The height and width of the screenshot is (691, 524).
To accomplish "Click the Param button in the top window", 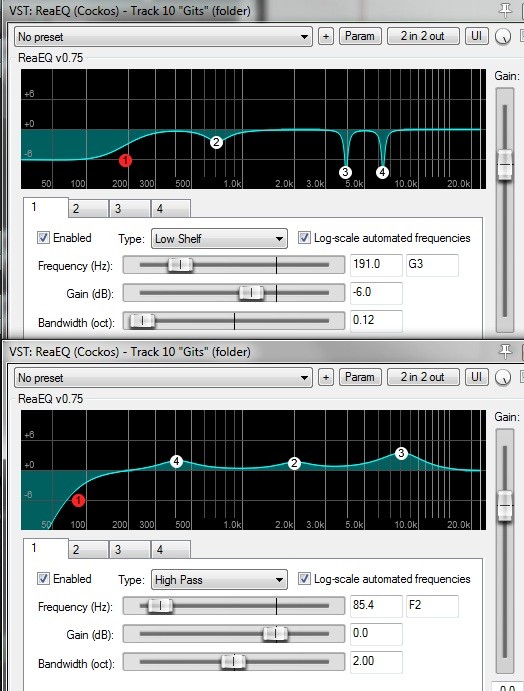I will [360, 36].
